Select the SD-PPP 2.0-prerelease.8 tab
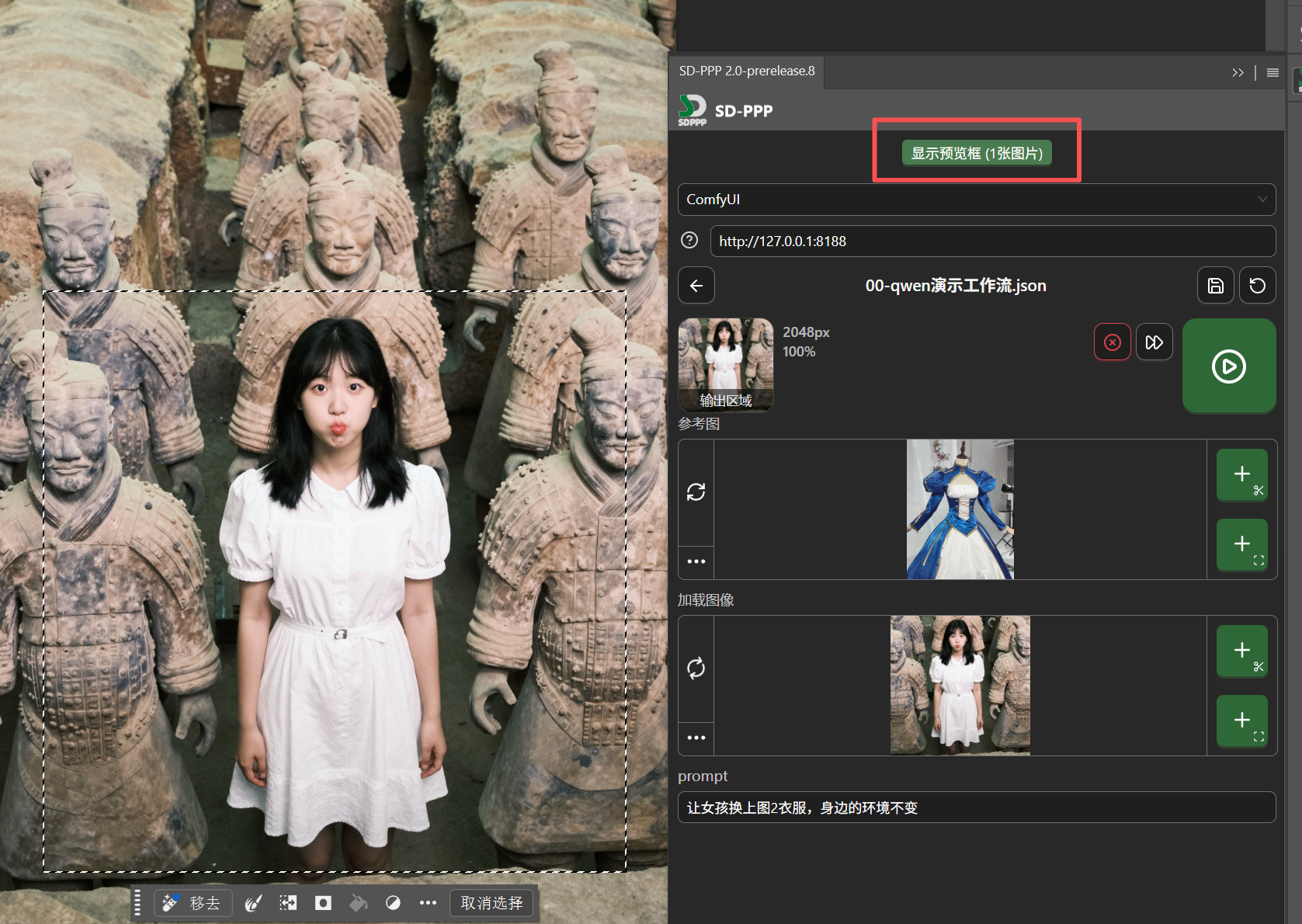Image resolution: width=1302 pixels, height=924 pixels. coord(746,71)
